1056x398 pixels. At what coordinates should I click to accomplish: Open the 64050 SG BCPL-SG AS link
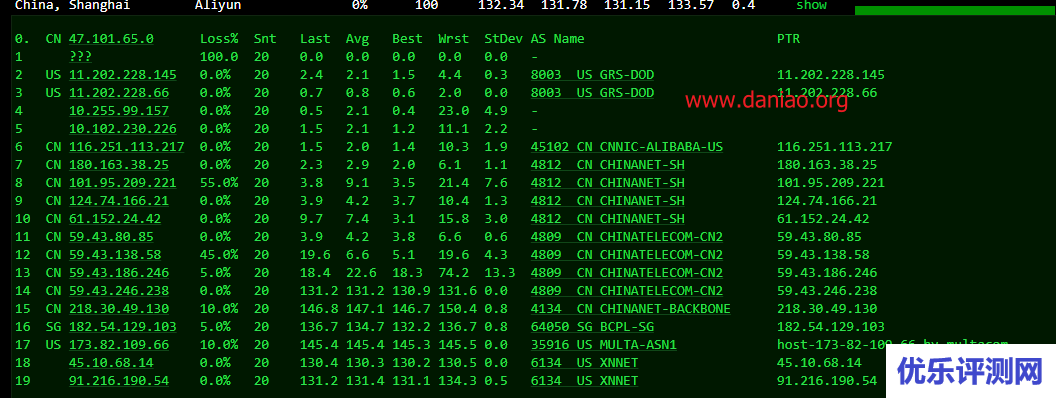tap(592, 327)
